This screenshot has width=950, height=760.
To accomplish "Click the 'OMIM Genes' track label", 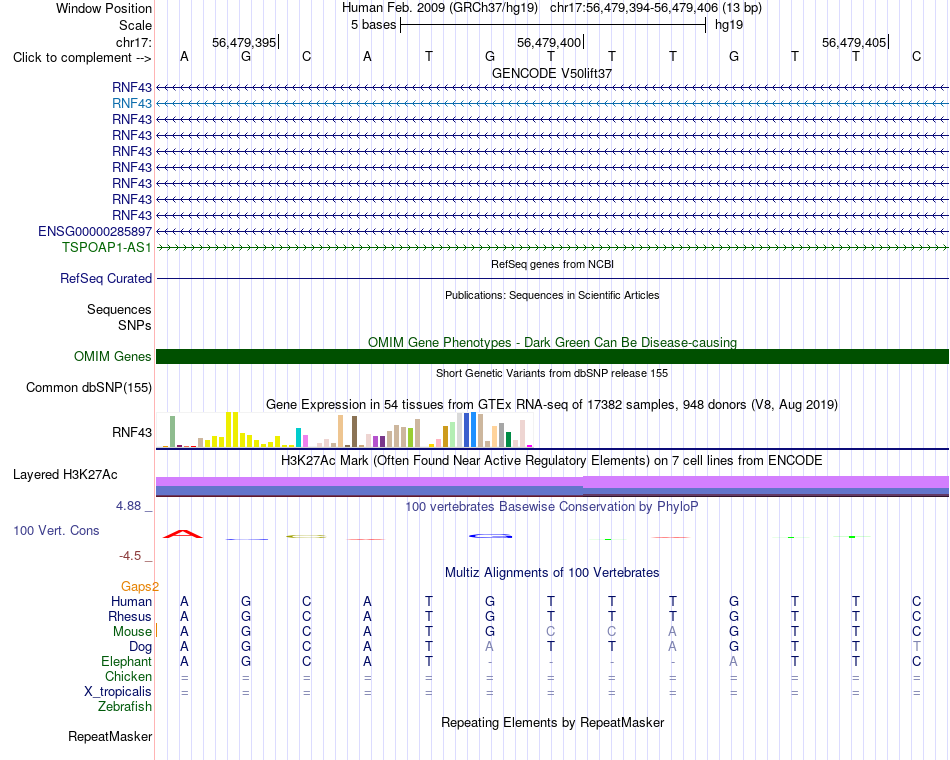I will (112, 356).
